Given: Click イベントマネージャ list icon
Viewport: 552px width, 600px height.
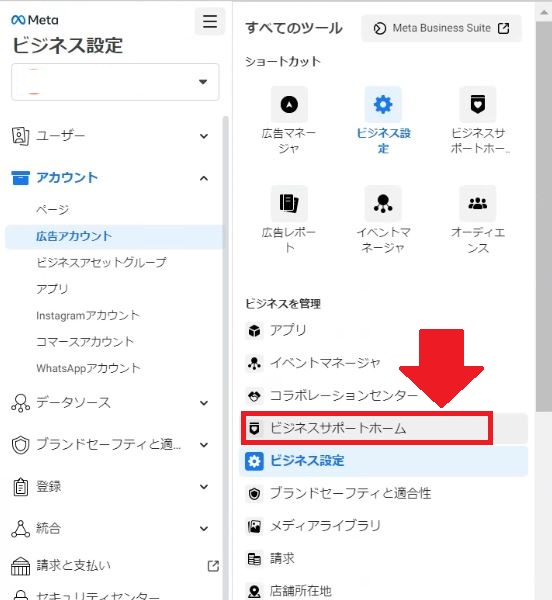Looking at the screenshot, I should coord(254,363).
